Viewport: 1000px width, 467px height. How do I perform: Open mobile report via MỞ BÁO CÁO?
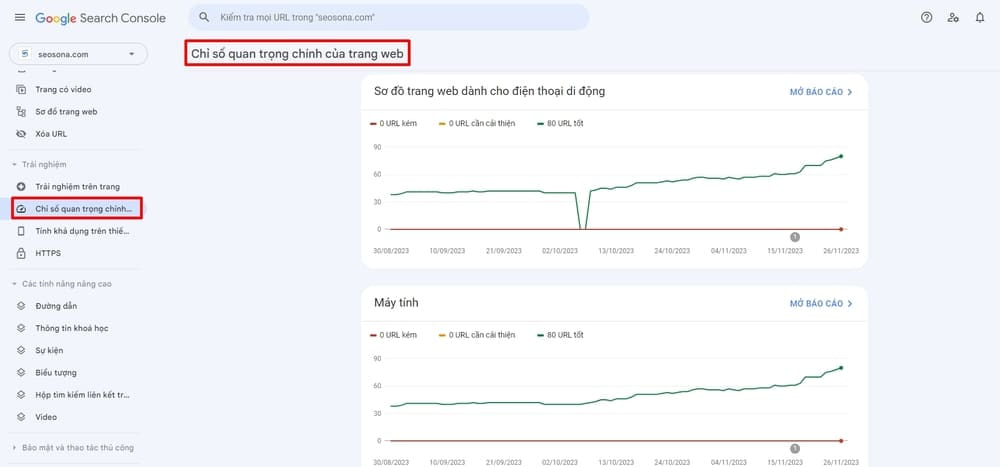[x=821, y=92]
